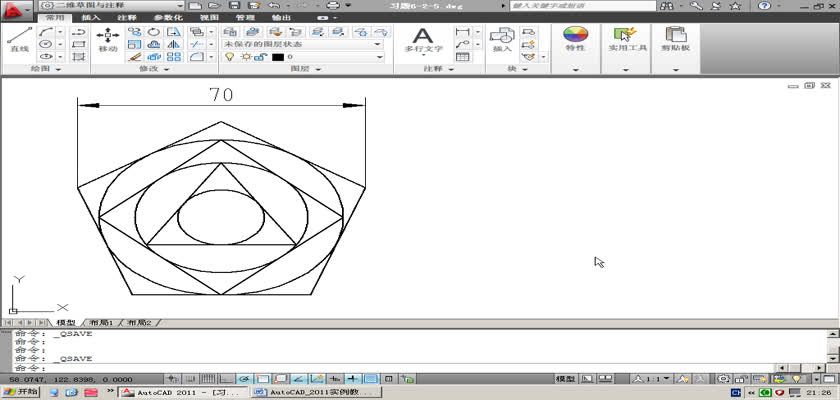Switch to the 管理 (Manage) ribbon tab
This screenshot has width=840, height=400.
245,18
